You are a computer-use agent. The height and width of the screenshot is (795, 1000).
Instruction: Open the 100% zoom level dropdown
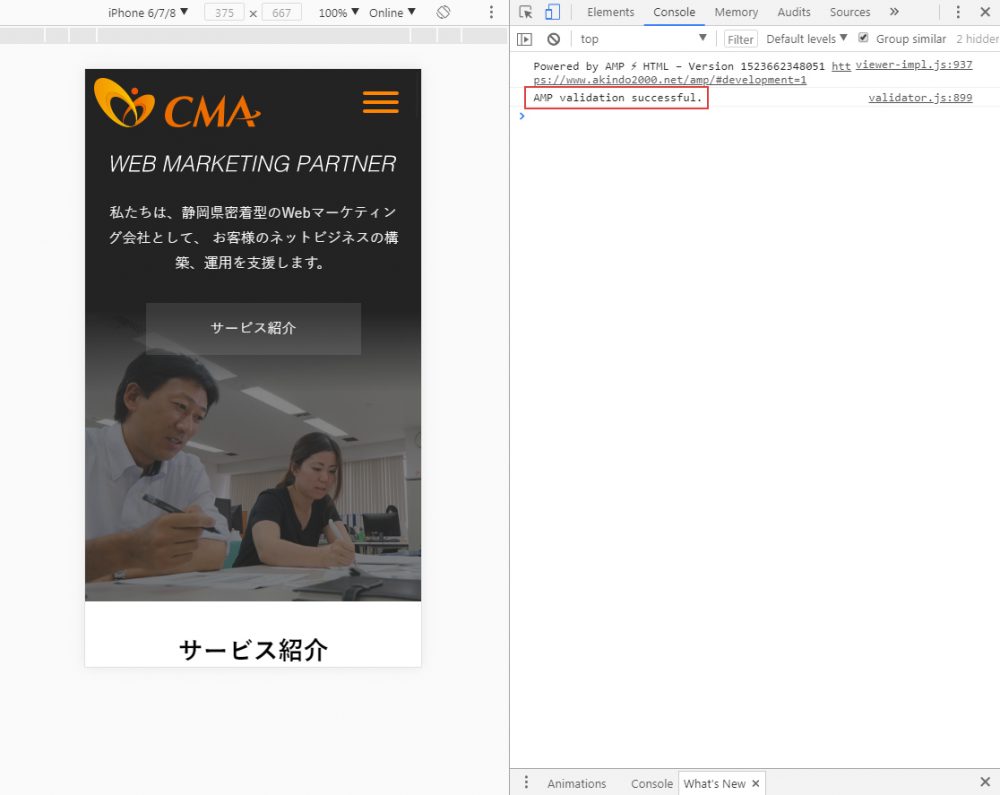click(339, 12)
